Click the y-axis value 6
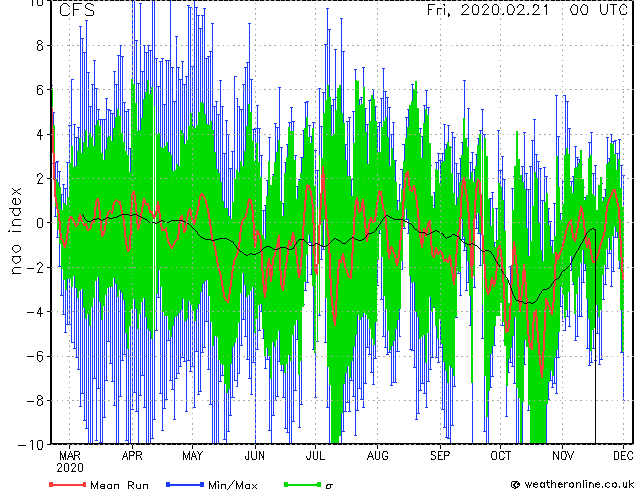 [40, 90]
